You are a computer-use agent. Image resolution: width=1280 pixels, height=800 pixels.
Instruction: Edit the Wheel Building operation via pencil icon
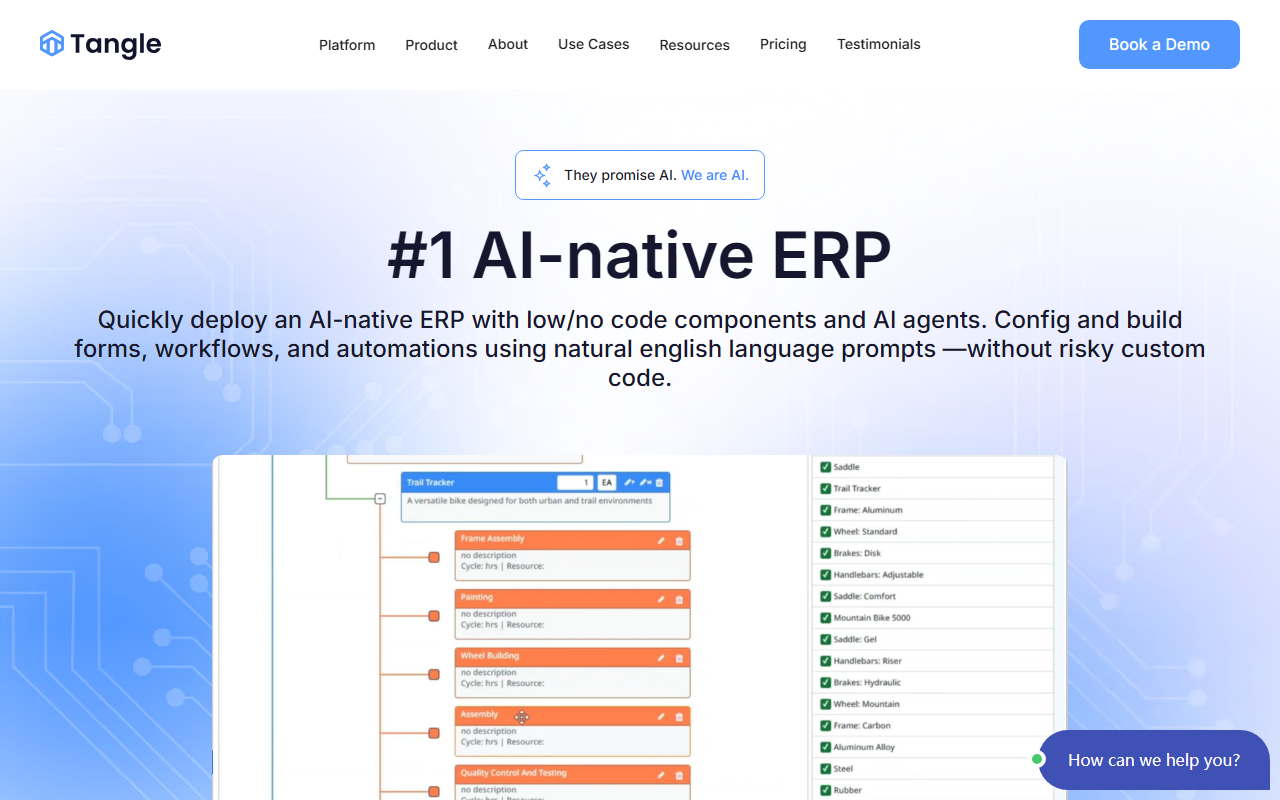pyautogui.click(x=661, y=658)
